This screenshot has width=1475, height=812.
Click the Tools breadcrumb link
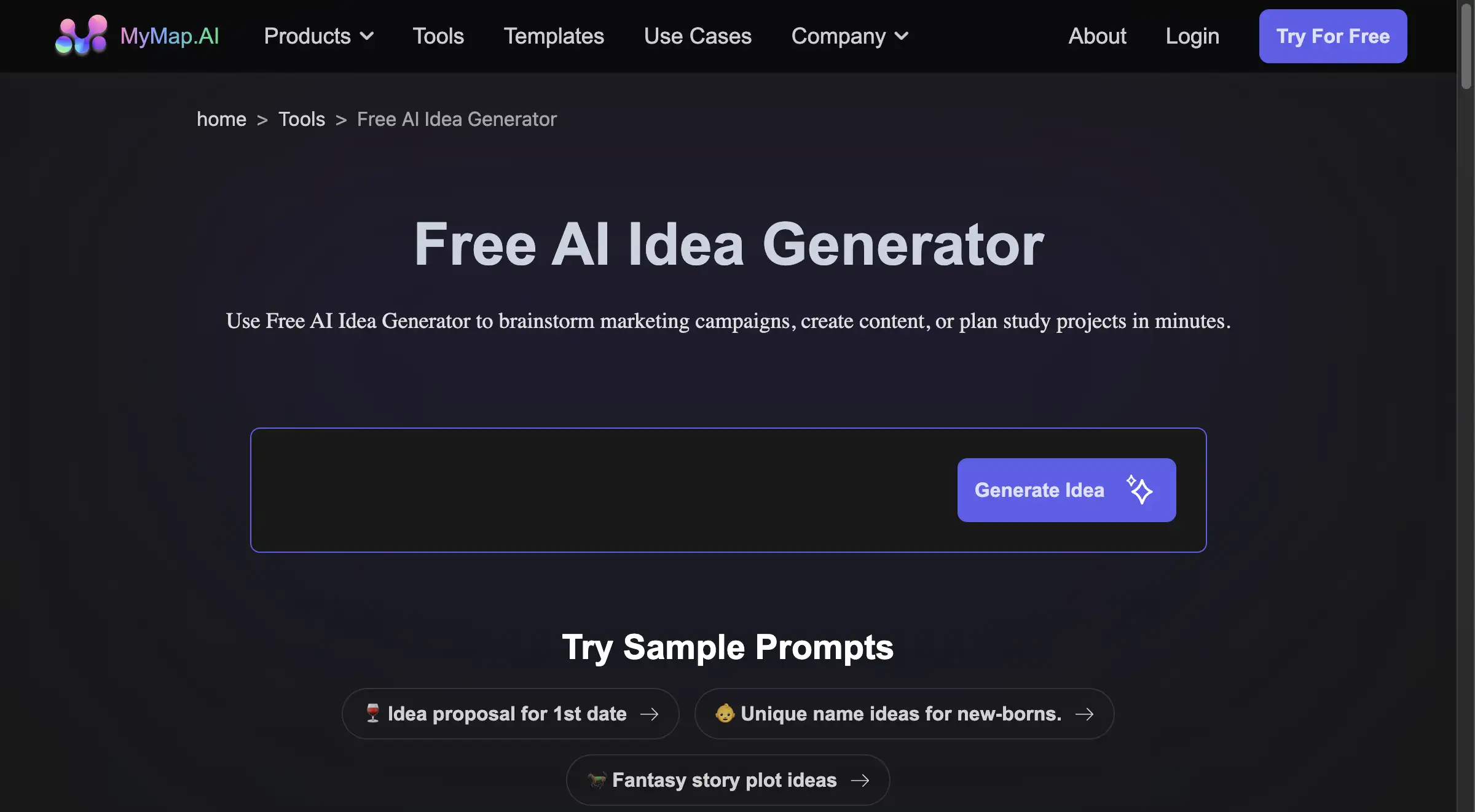click(x=302, y=119)
